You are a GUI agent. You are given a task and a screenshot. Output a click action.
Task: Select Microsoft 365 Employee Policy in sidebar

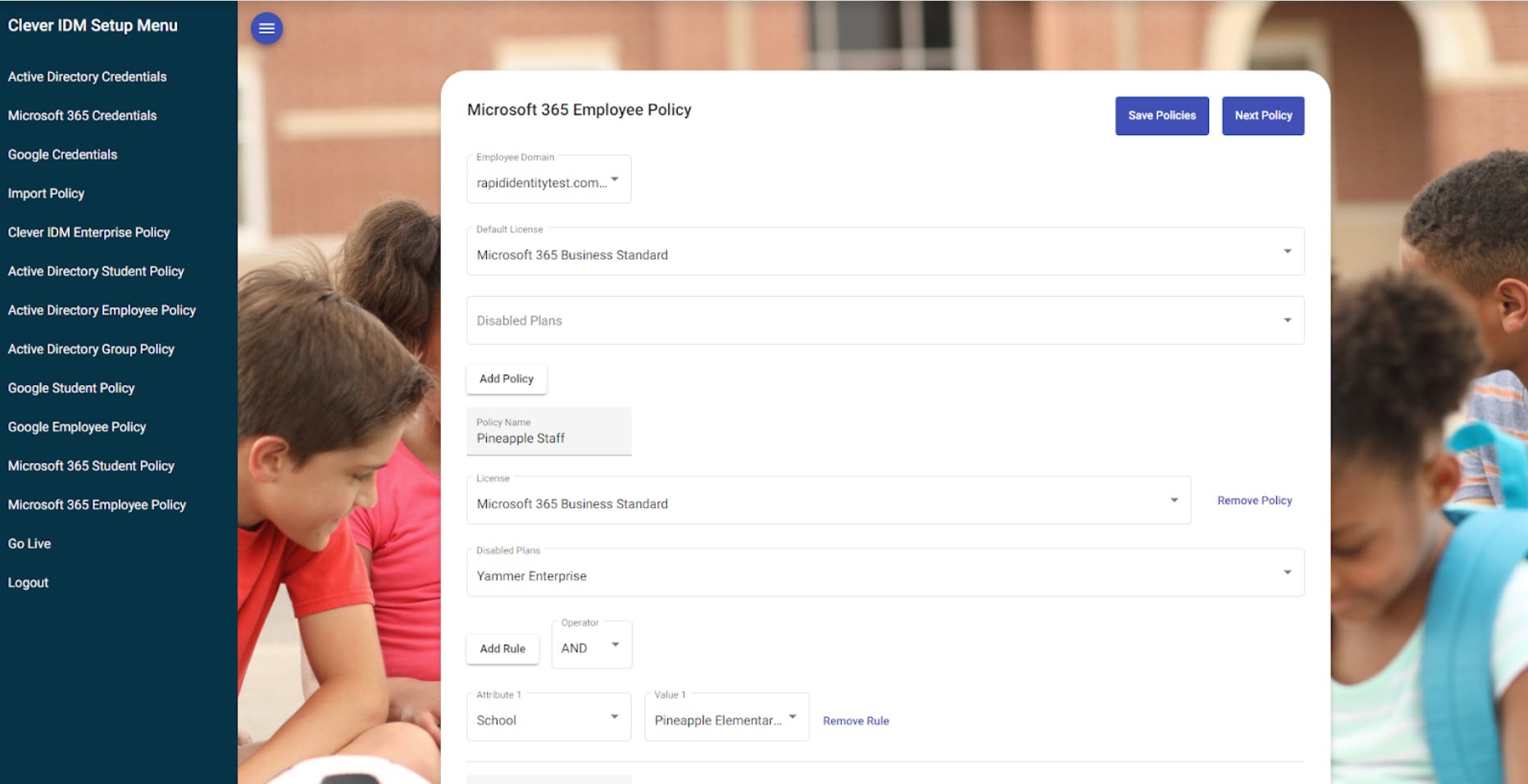97,505
